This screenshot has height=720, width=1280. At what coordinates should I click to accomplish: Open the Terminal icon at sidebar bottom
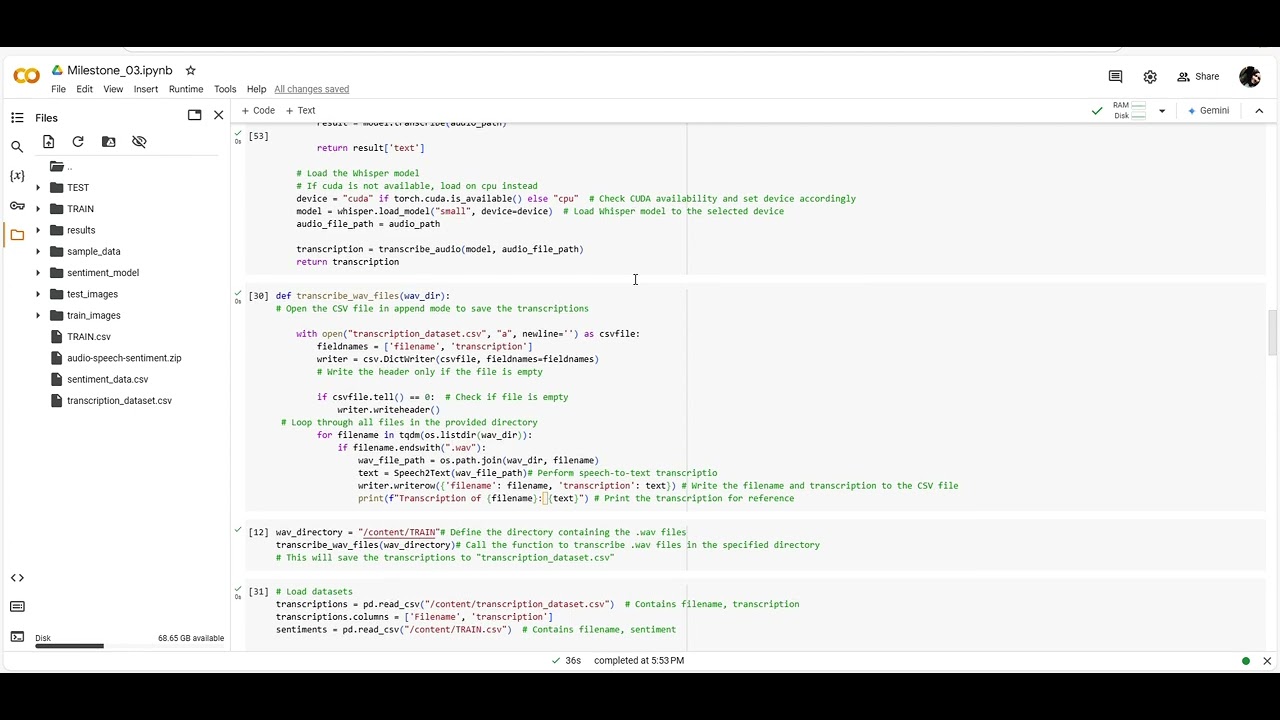[17, 637]
